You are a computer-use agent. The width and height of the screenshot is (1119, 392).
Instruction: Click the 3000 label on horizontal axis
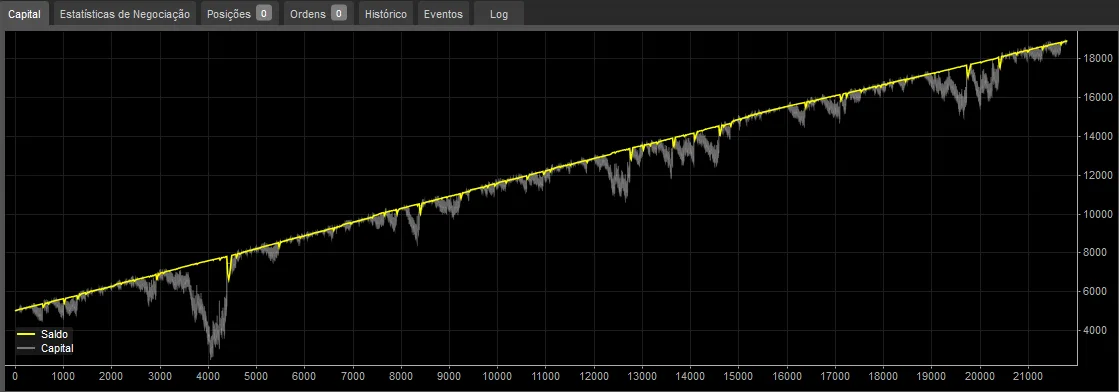(x=159, y=376)
